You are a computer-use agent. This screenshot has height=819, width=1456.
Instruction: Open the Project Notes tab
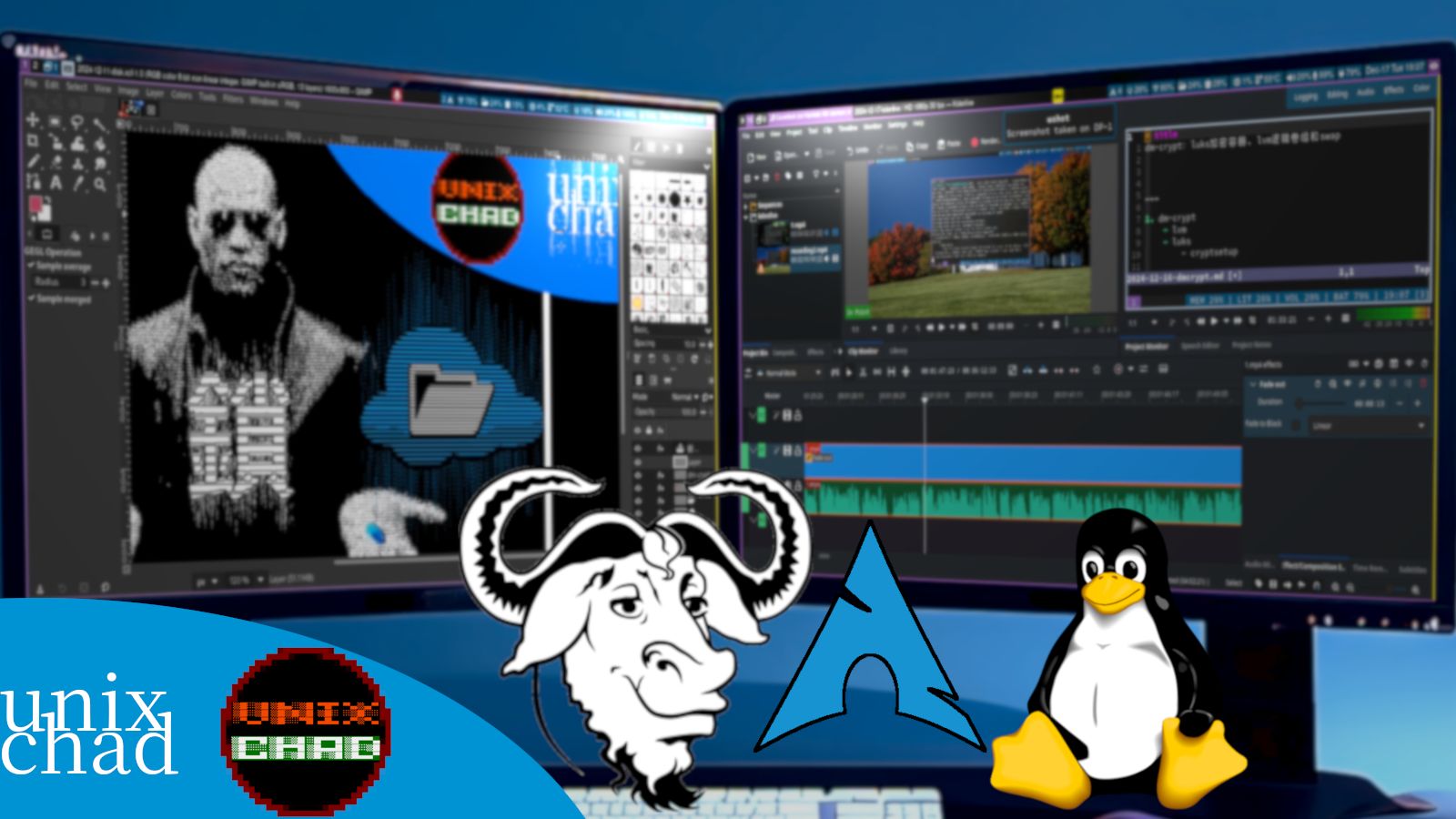[1251, 345]
